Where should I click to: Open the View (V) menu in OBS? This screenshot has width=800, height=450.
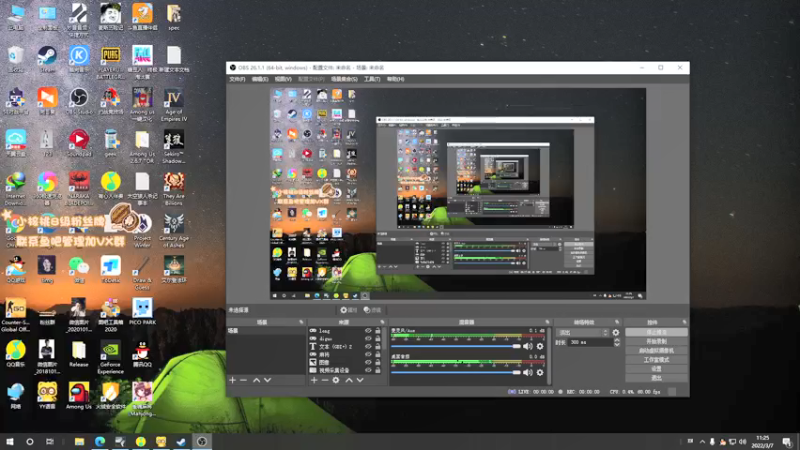283,79
